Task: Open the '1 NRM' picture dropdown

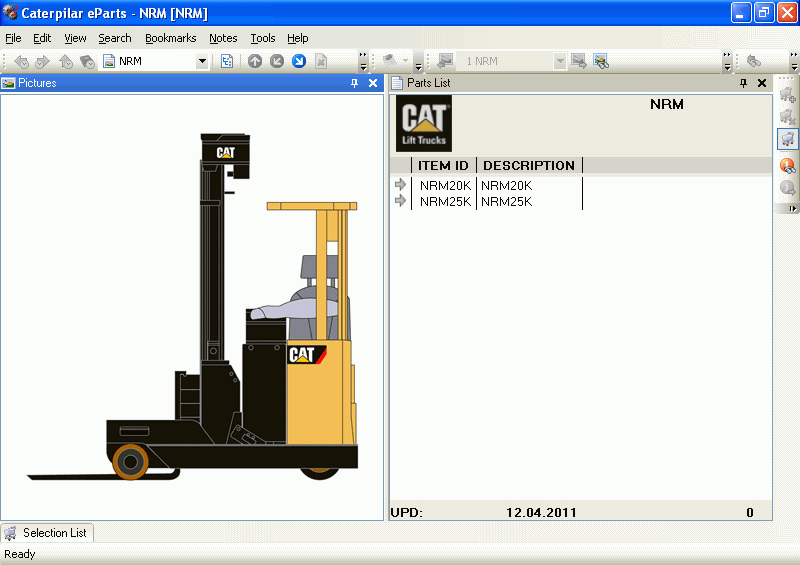Action: pyautogui.click(x=560, y=61)
